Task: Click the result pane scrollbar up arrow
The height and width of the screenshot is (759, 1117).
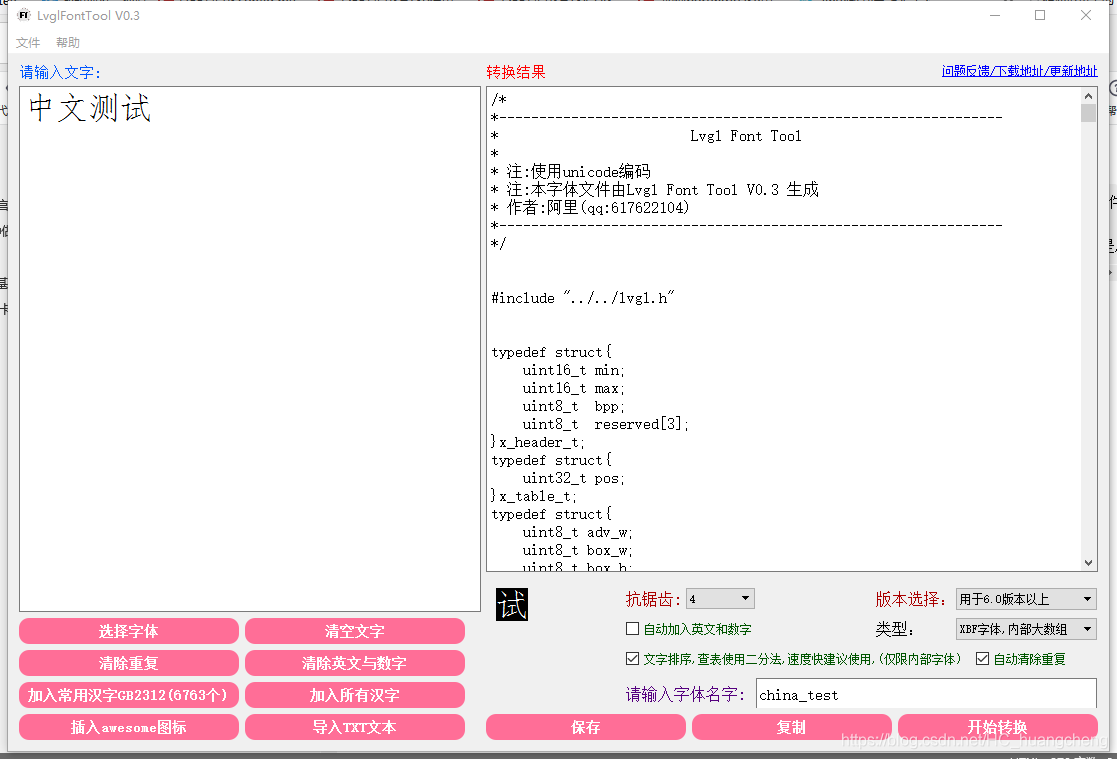Action: click(1088, 95)
